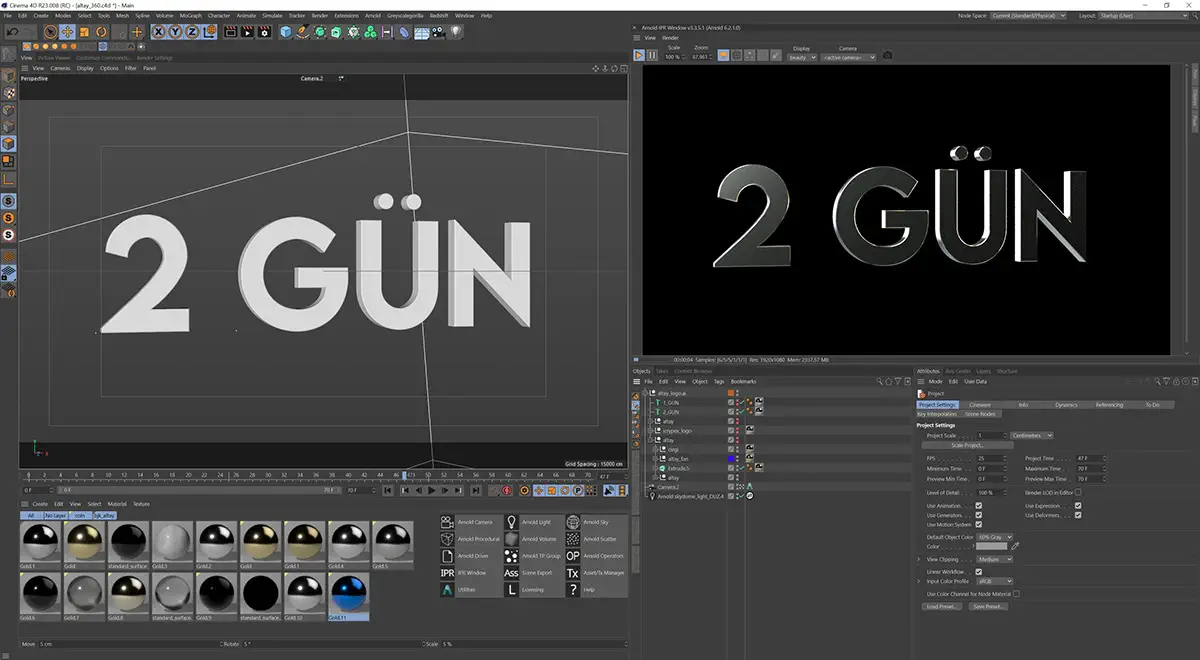This screenshot has width=1200, height=660.
Task: Expand the View Clipping disclosure arrow
Action: [920, 559]
